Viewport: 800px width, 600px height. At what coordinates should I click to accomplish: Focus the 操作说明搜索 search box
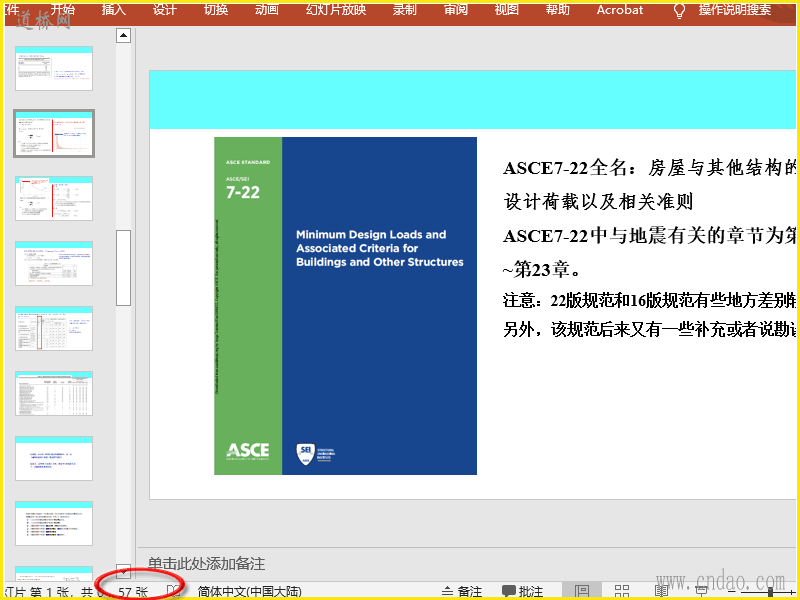tap(735, 9)
